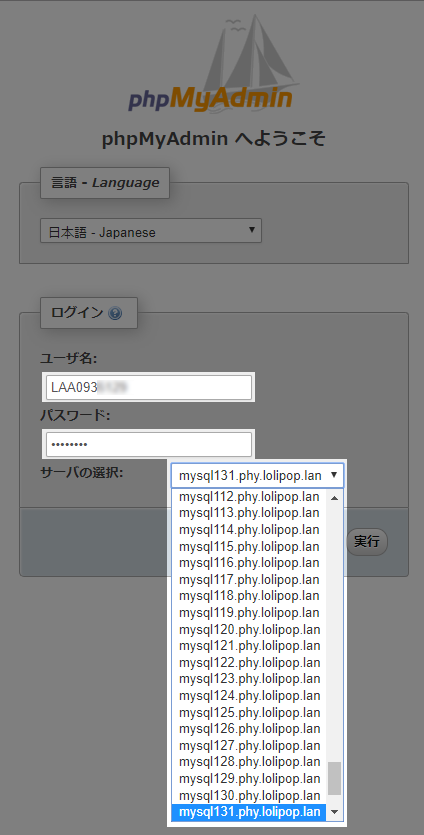Choose mysql127.phy.lolipop.lan server entry
Viewport: 424px width, 835px height.
point(249,745)
